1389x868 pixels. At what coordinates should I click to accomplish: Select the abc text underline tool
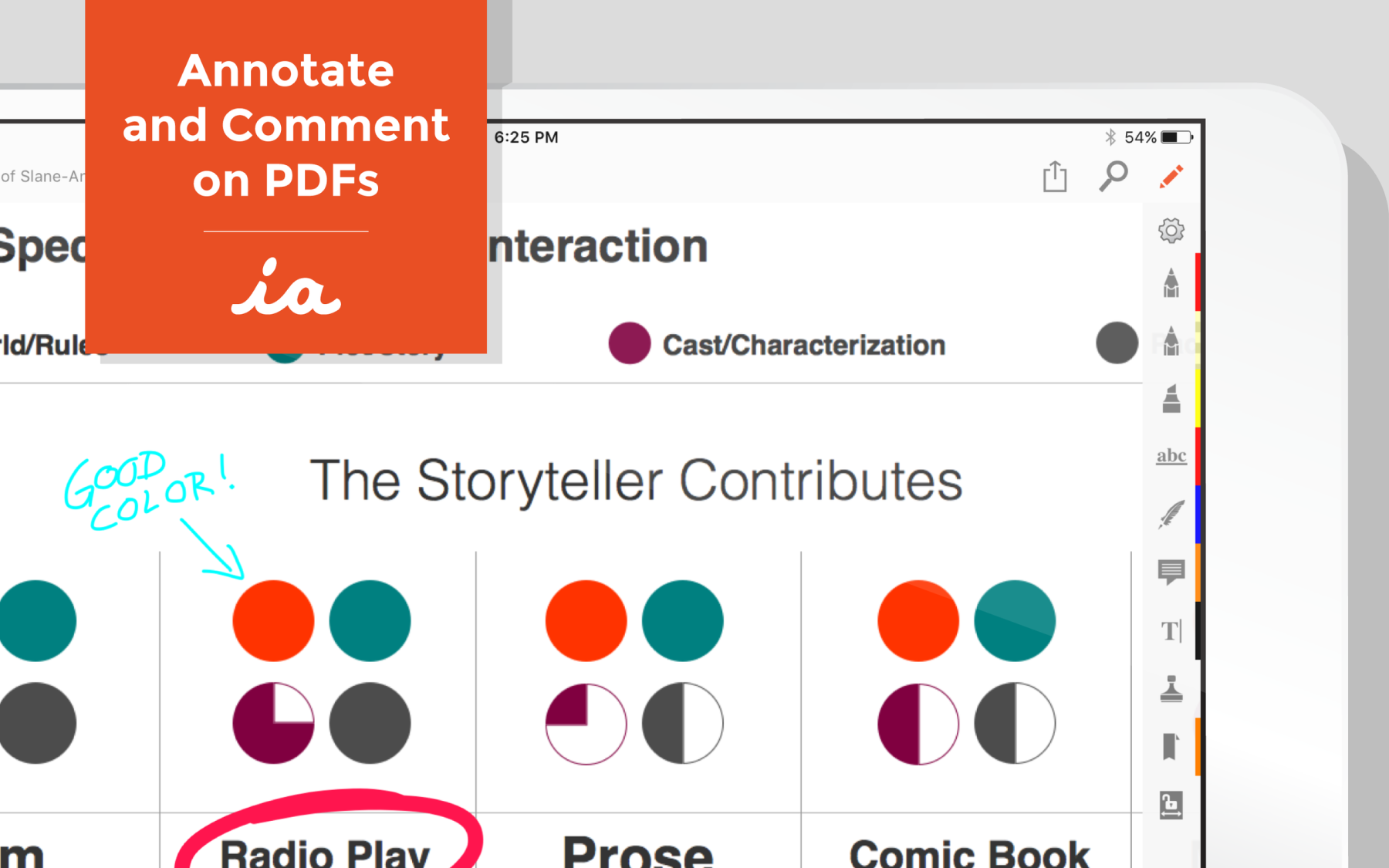point(1171,456)
